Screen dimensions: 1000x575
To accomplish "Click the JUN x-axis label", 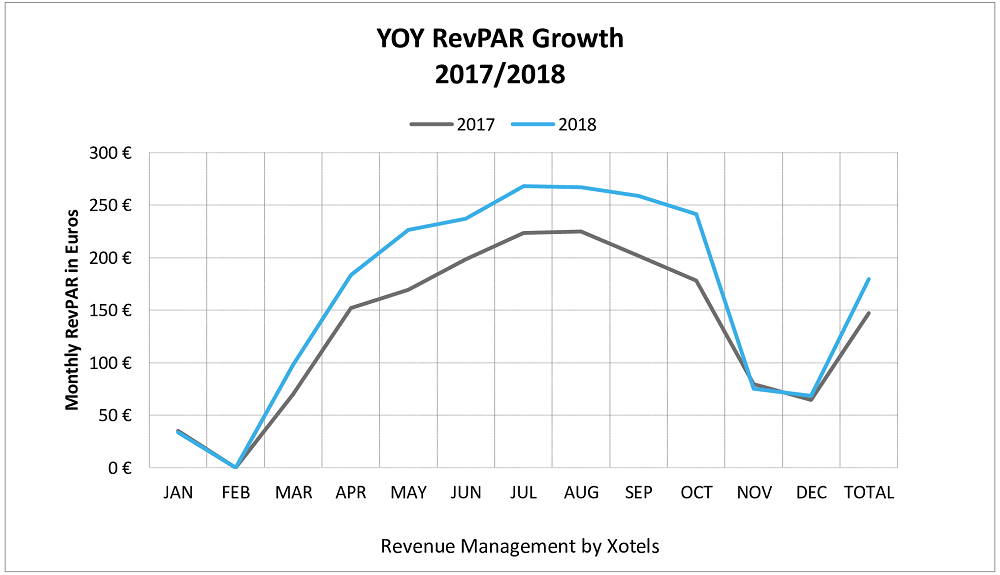I will point(466,493).
